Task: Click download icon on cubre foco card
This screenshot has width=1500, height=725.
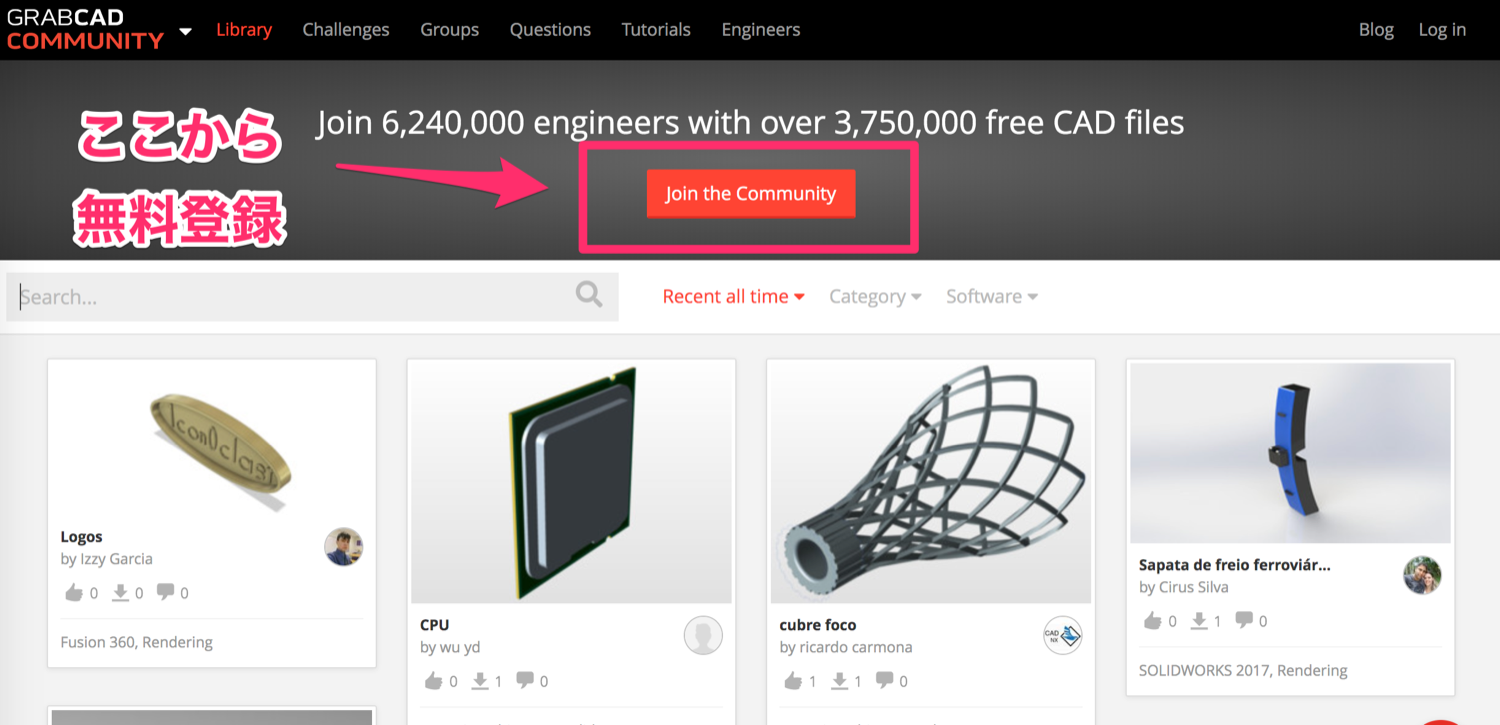Action: tap(839, 680)
